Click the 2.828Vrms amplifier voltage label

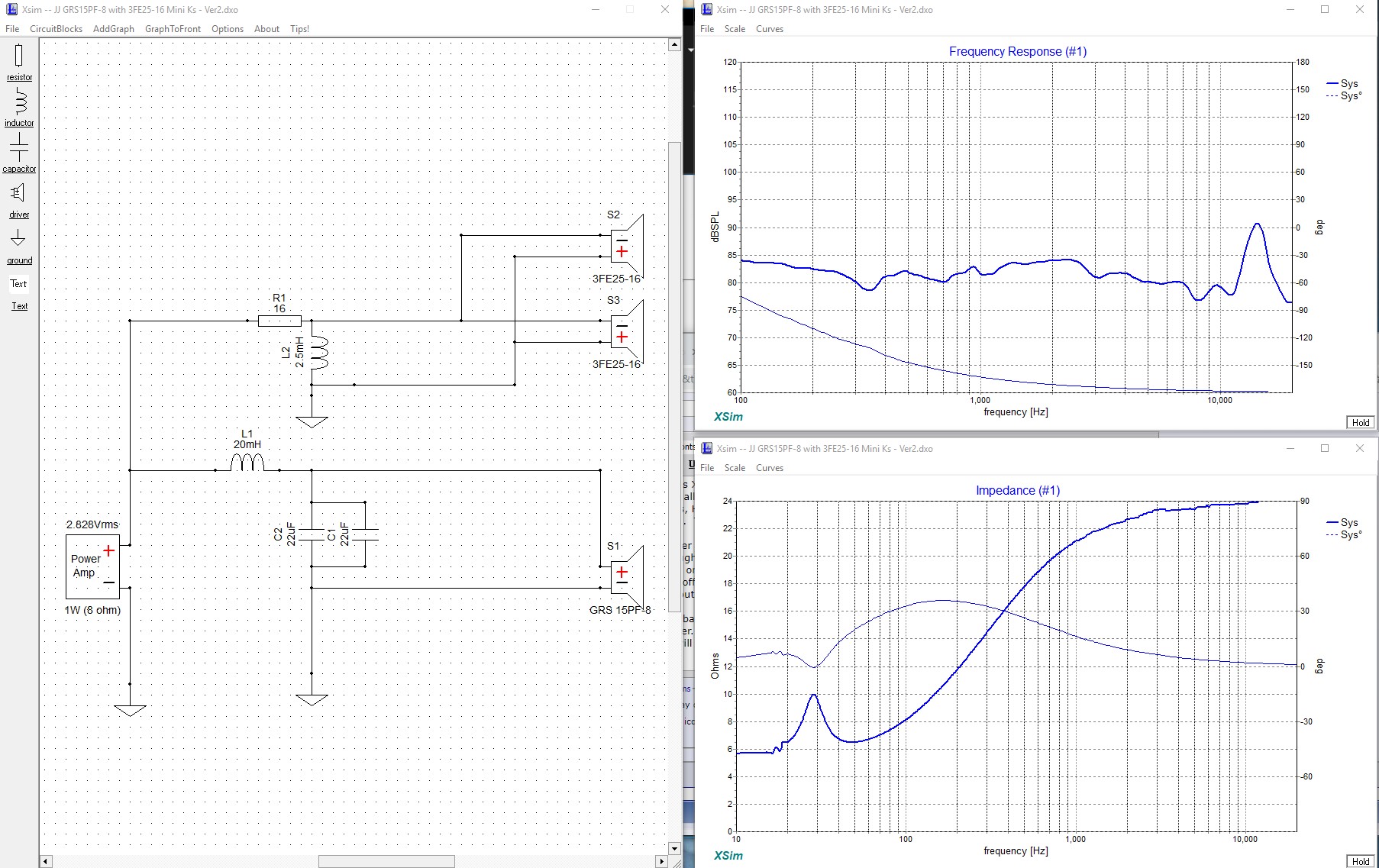click(x=92, y=524)
